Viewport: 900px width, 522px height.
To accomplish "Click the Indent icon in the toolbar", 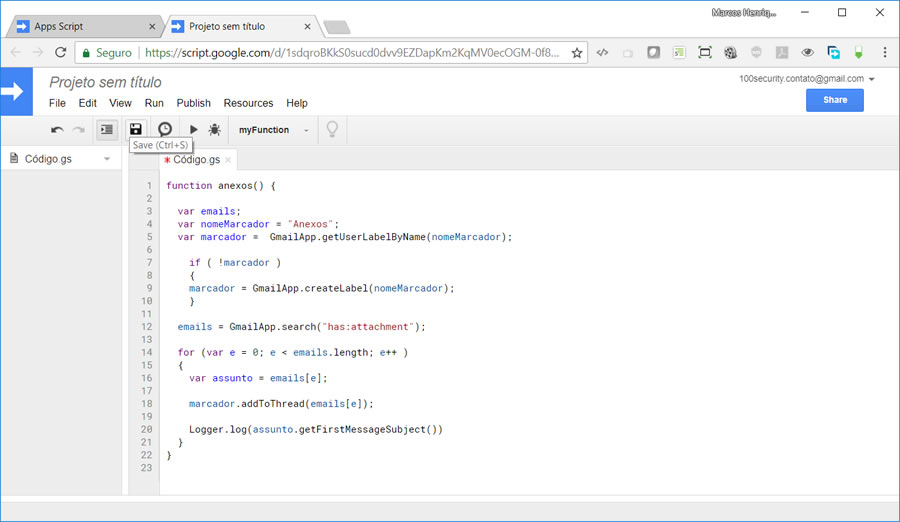I will (107, 129).
